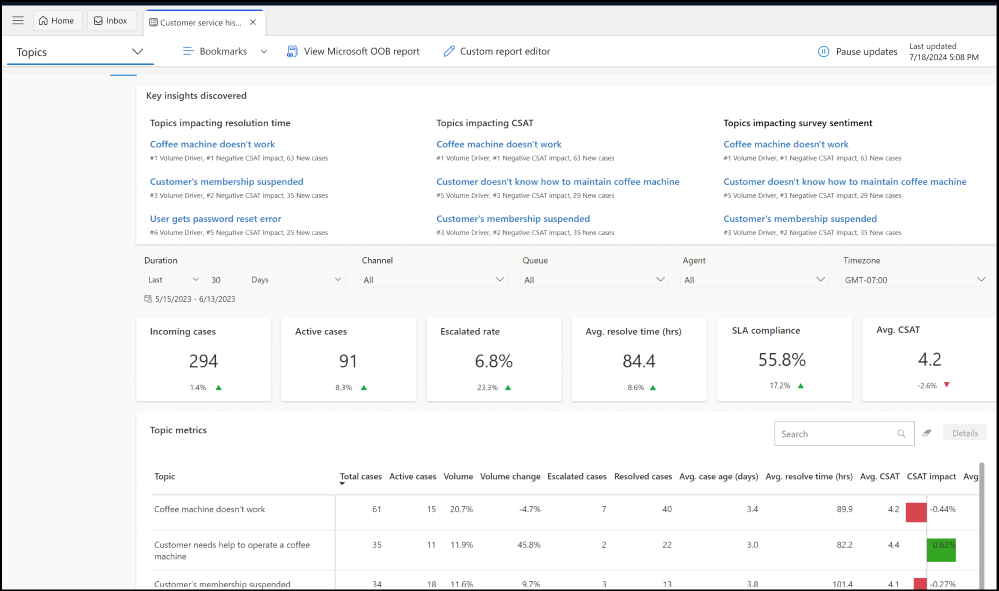This screenshot has height=591, width=999.
Task: Click the green 0.62% CSAT impact bar
Action: pos(941,550)
